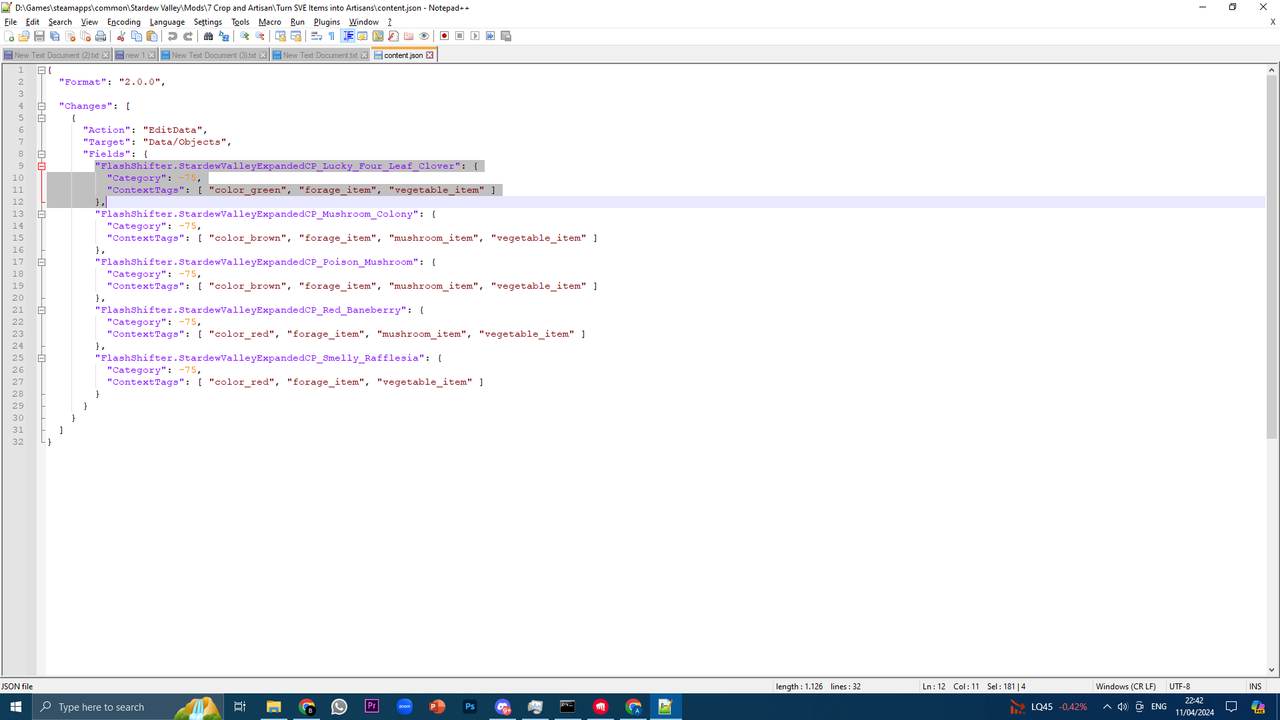Screen dimensions: 1280x720
Task: Open the Language menu
Action: 167,21
